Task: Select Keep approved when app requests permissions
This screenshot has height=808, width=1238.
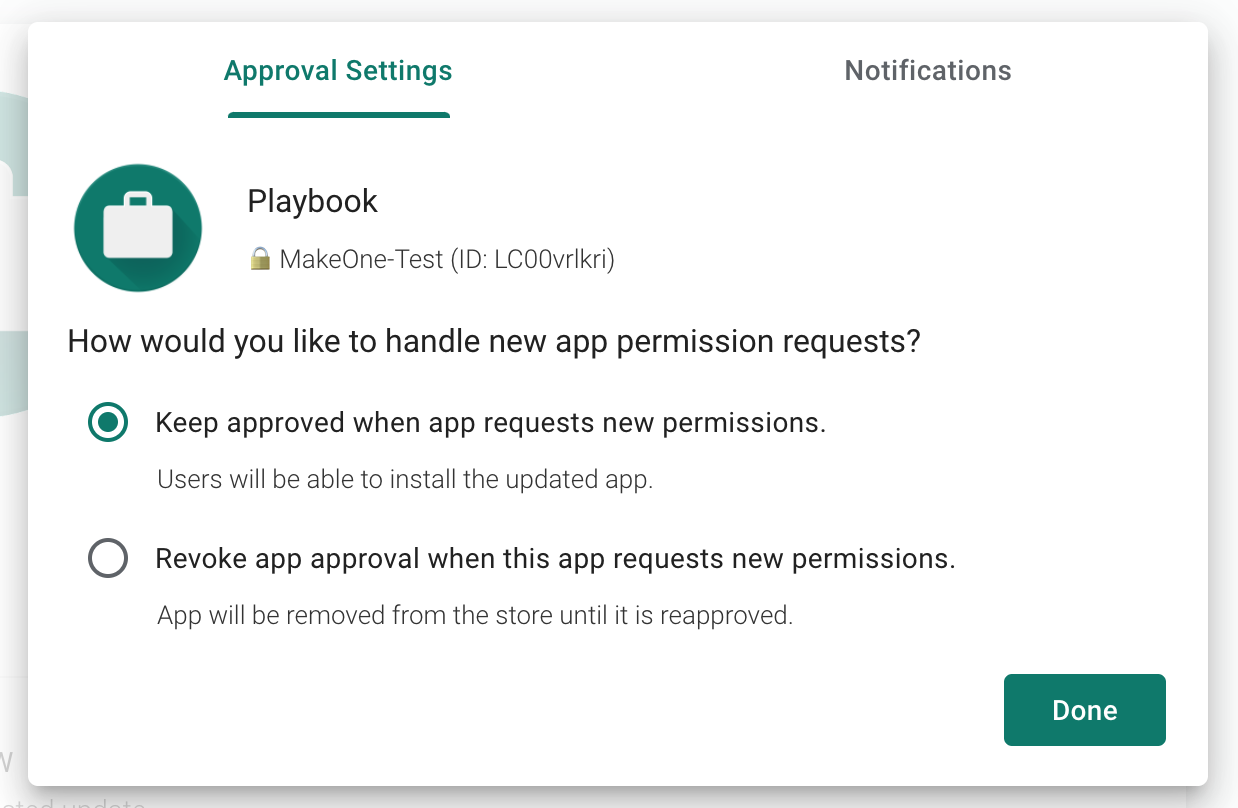Action: (x=108, y=423)
